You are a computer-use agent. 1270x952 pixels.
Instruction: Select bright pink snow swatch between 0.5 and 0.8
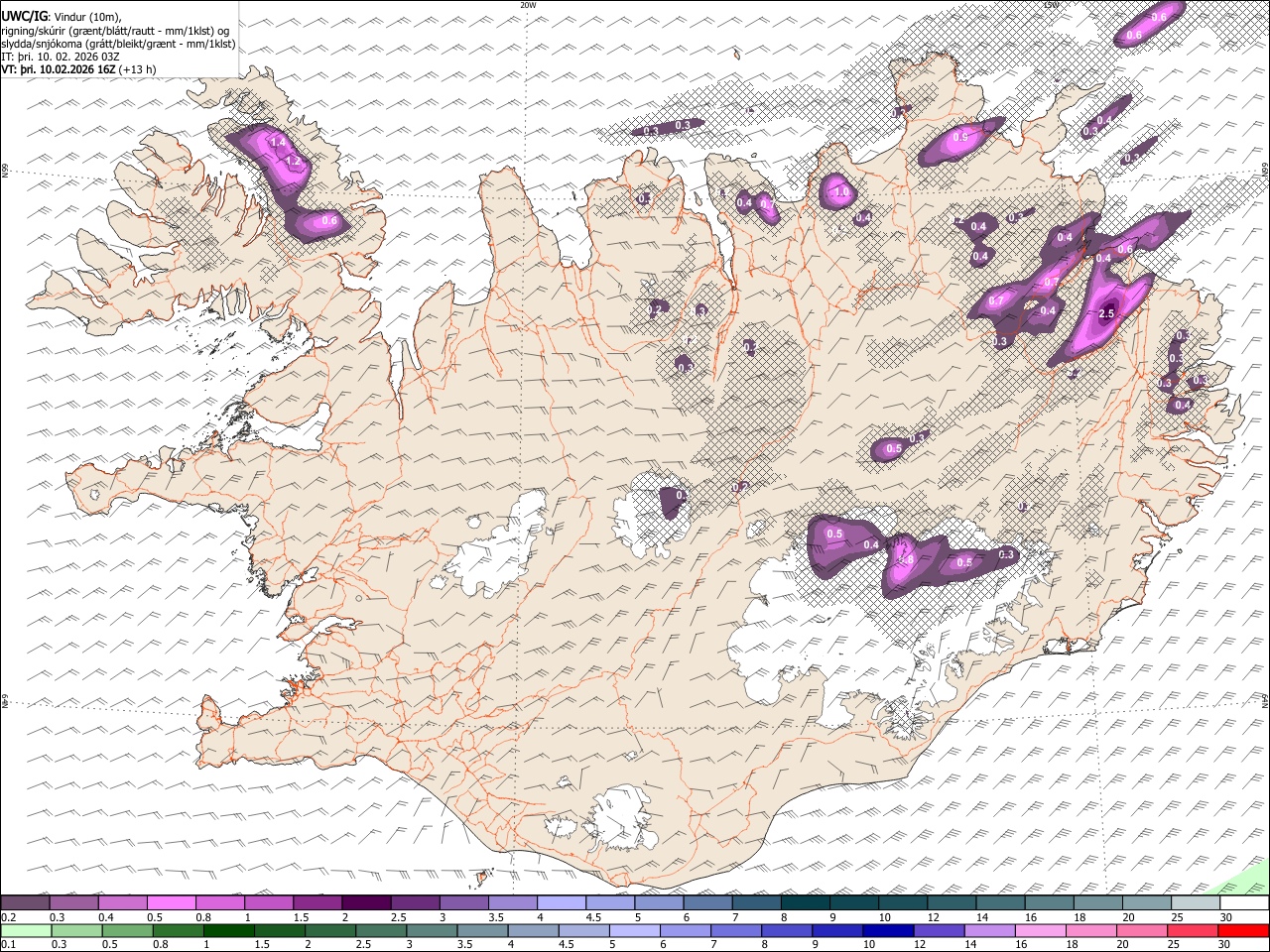coord(171,903)
